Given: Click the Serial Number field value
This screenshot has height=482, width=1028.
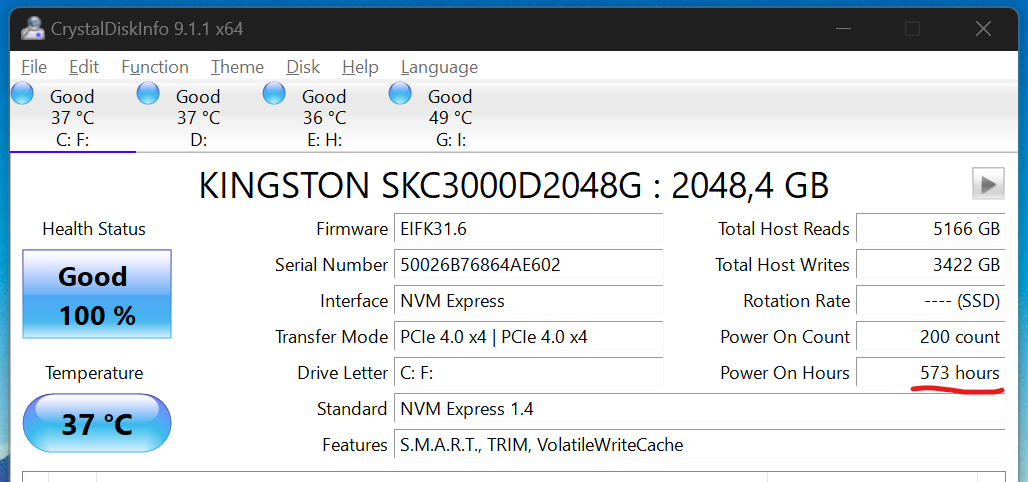Looking at the screenshot, I should click(528, 265).
